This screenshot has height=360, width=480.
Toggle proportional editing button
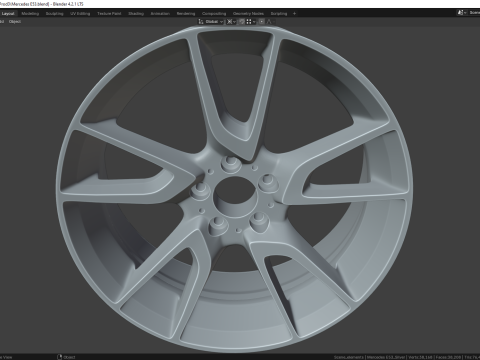click(x=262, y=22)
